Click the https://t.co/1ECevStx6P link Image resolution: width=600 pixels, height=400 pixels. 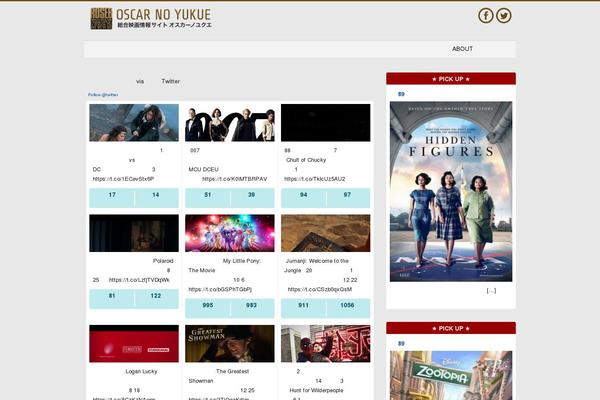tap(123, 179)
